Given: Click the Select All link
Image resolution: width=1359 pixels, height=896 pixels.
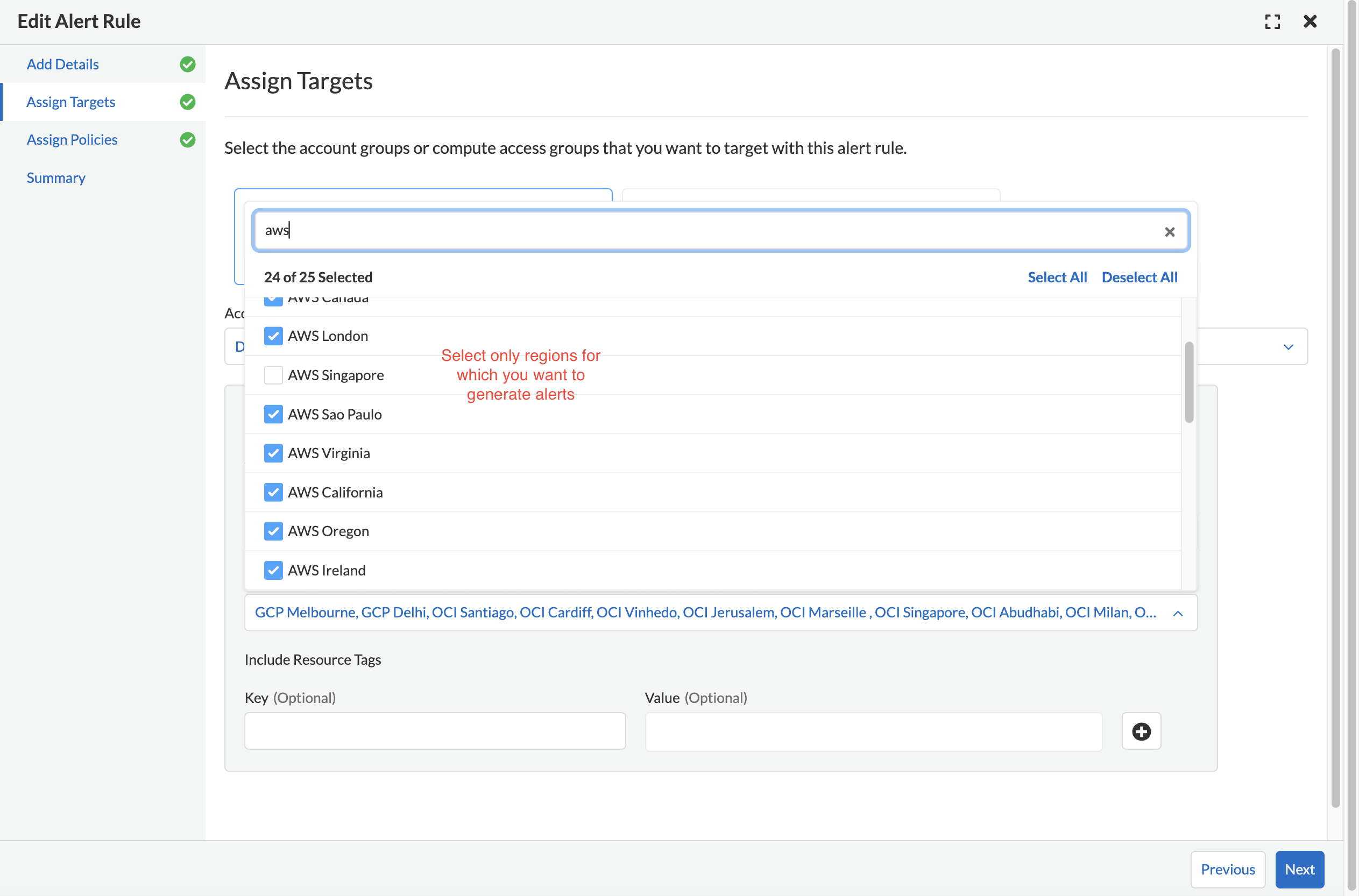Looking at the screenshot, I should pos(1057,277).
